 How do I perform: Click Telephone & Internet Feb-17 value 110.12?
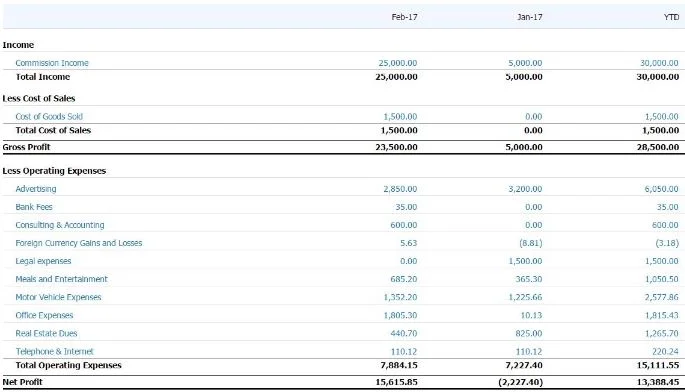point(404,351)
